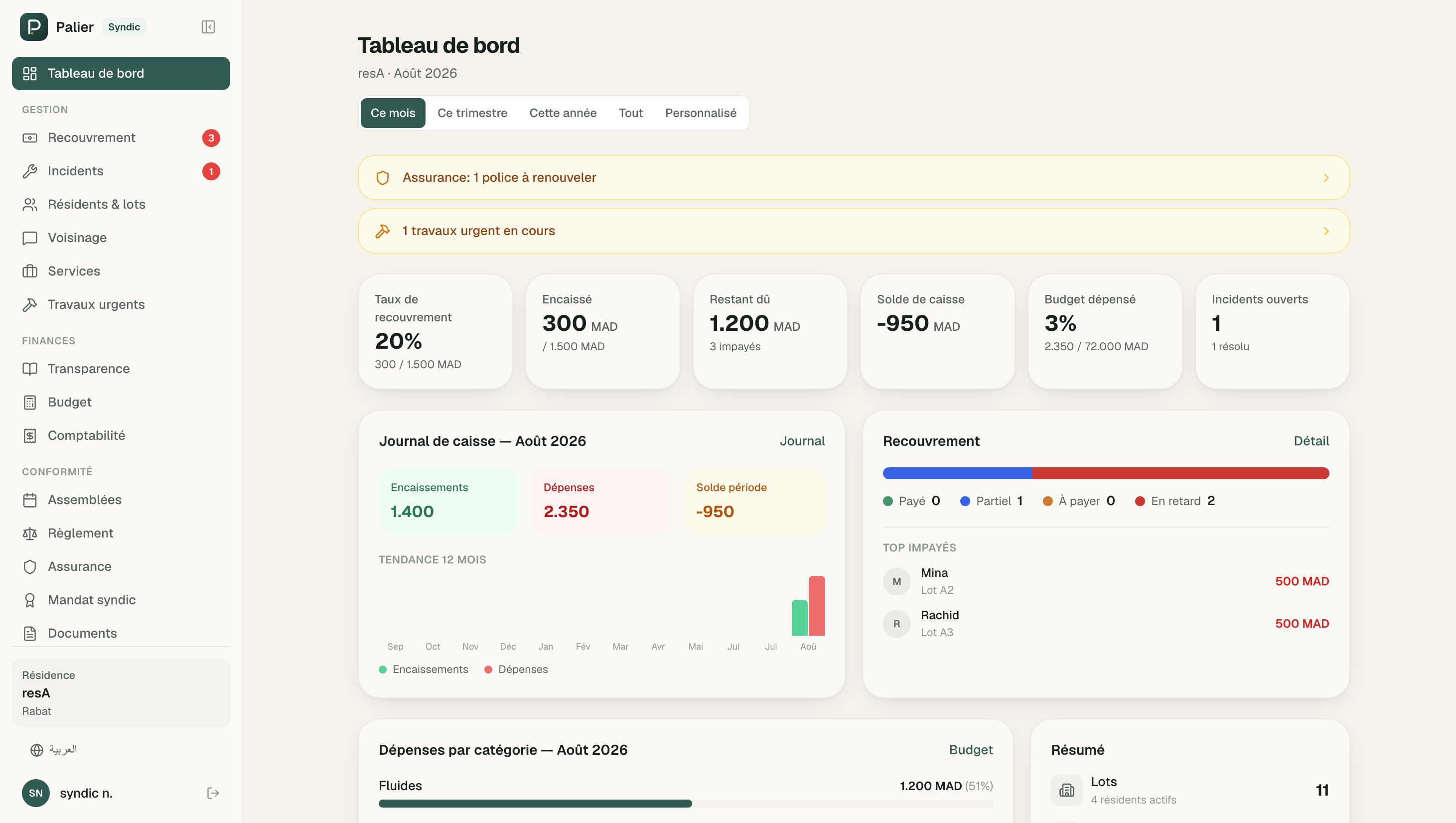Image resolution: width=1456 pixels, height=823 pixels.
Task: Switch language with the globe icon
Action: click(37, 750)
